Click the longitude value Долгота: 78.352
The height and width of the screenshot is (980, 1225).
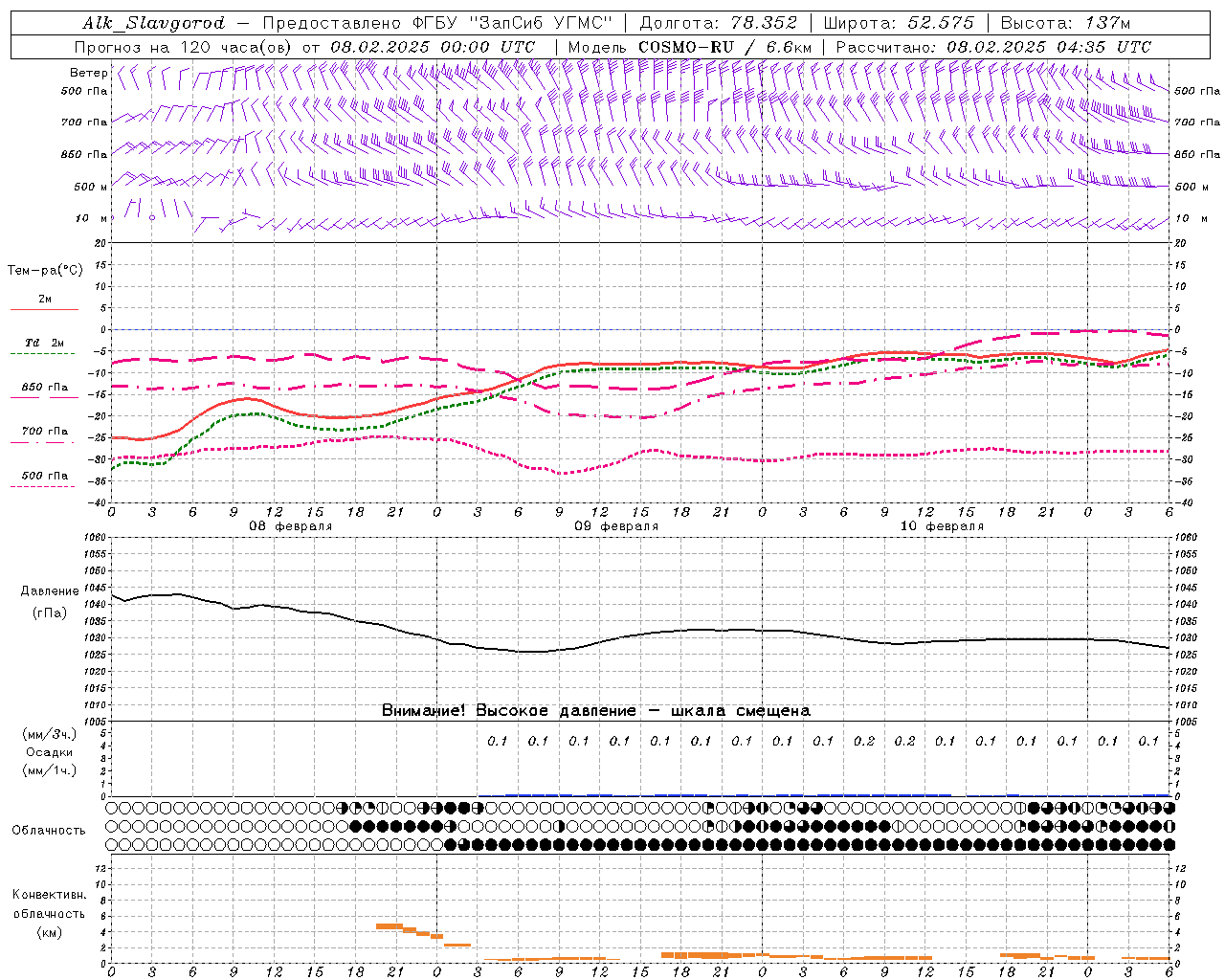point(718,23)
